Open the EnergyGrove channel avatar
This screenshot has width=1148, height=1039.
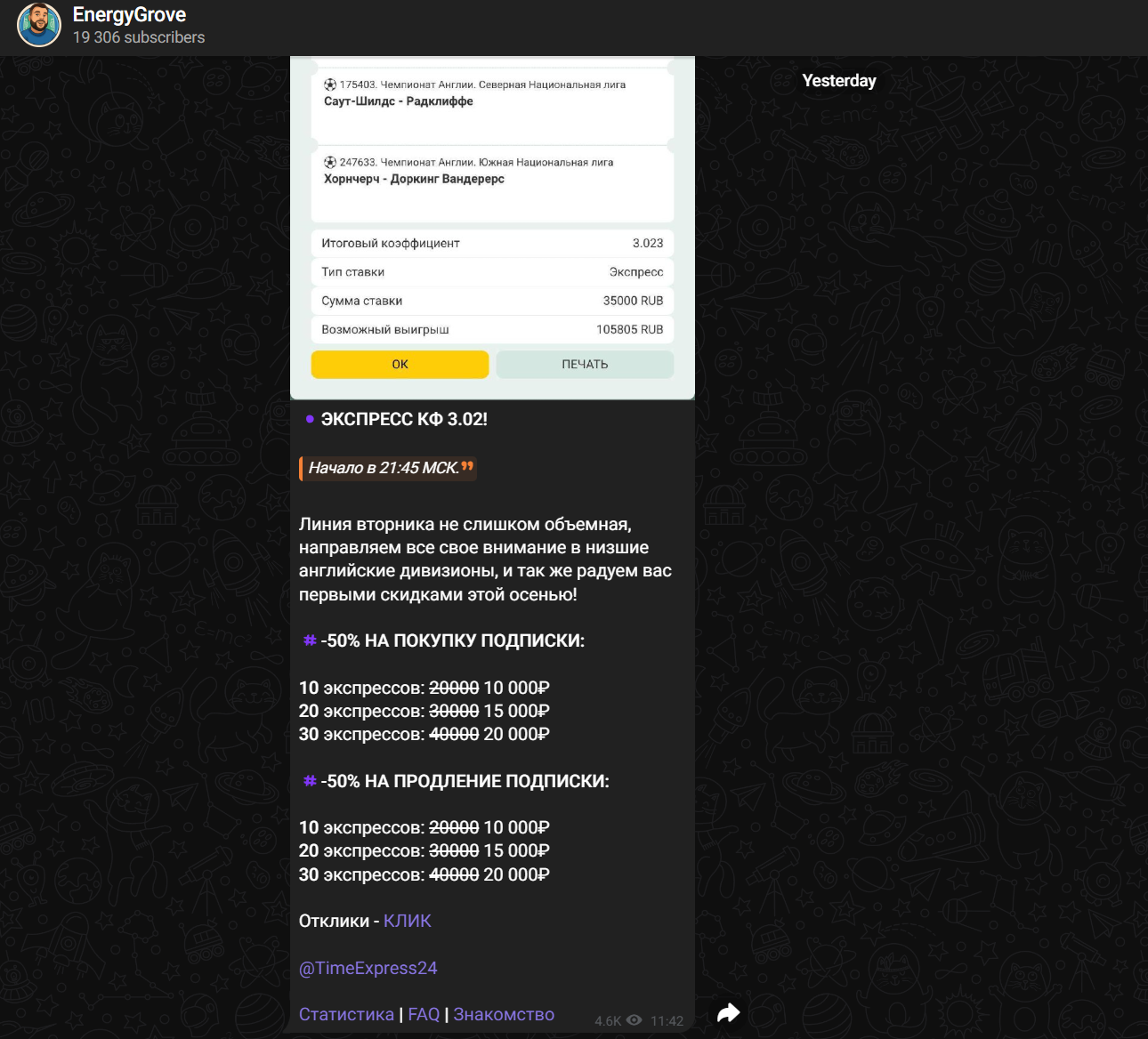[39, 25]
